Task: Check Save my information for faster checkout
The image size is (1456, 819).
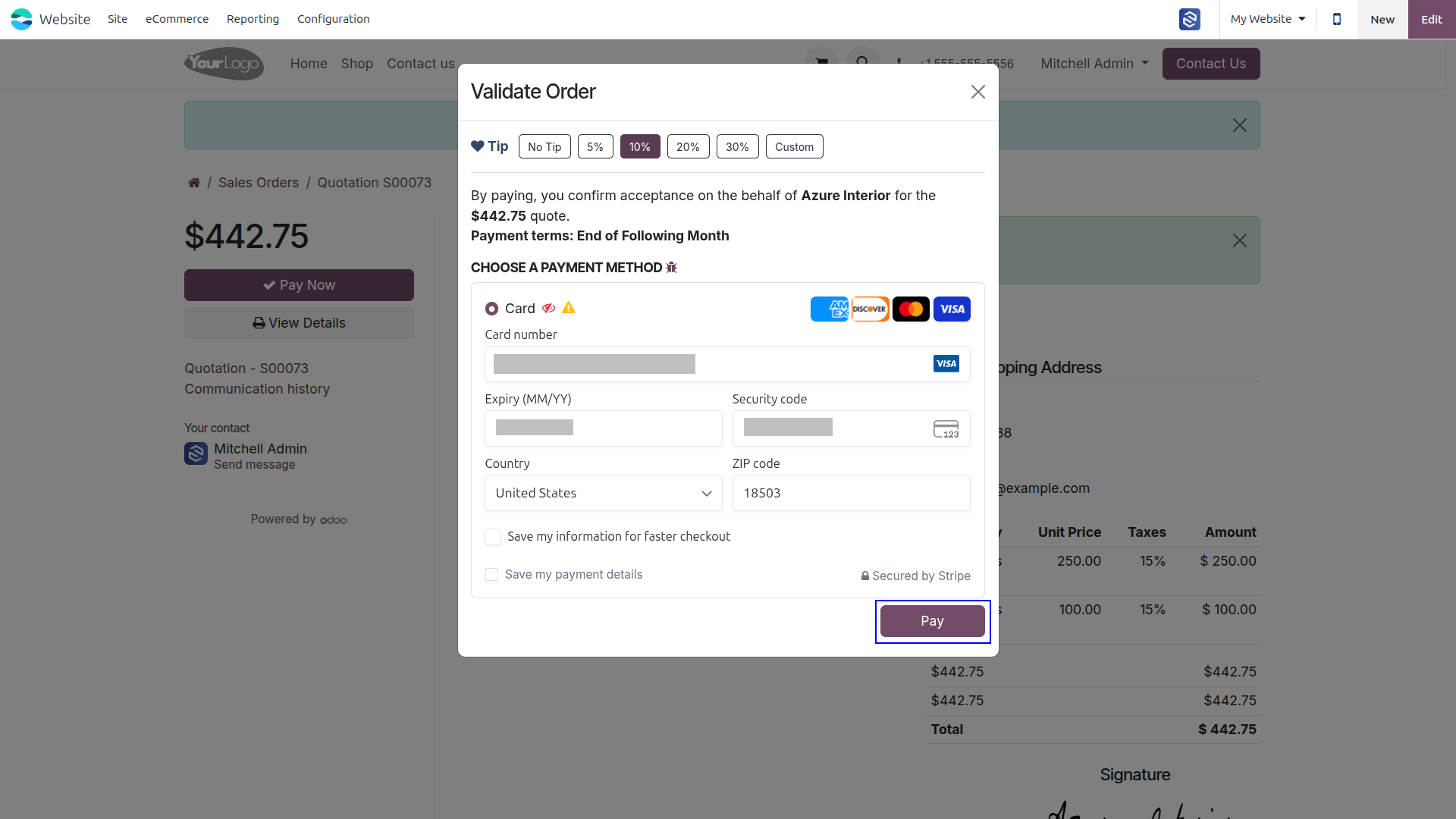Action: 493,537
